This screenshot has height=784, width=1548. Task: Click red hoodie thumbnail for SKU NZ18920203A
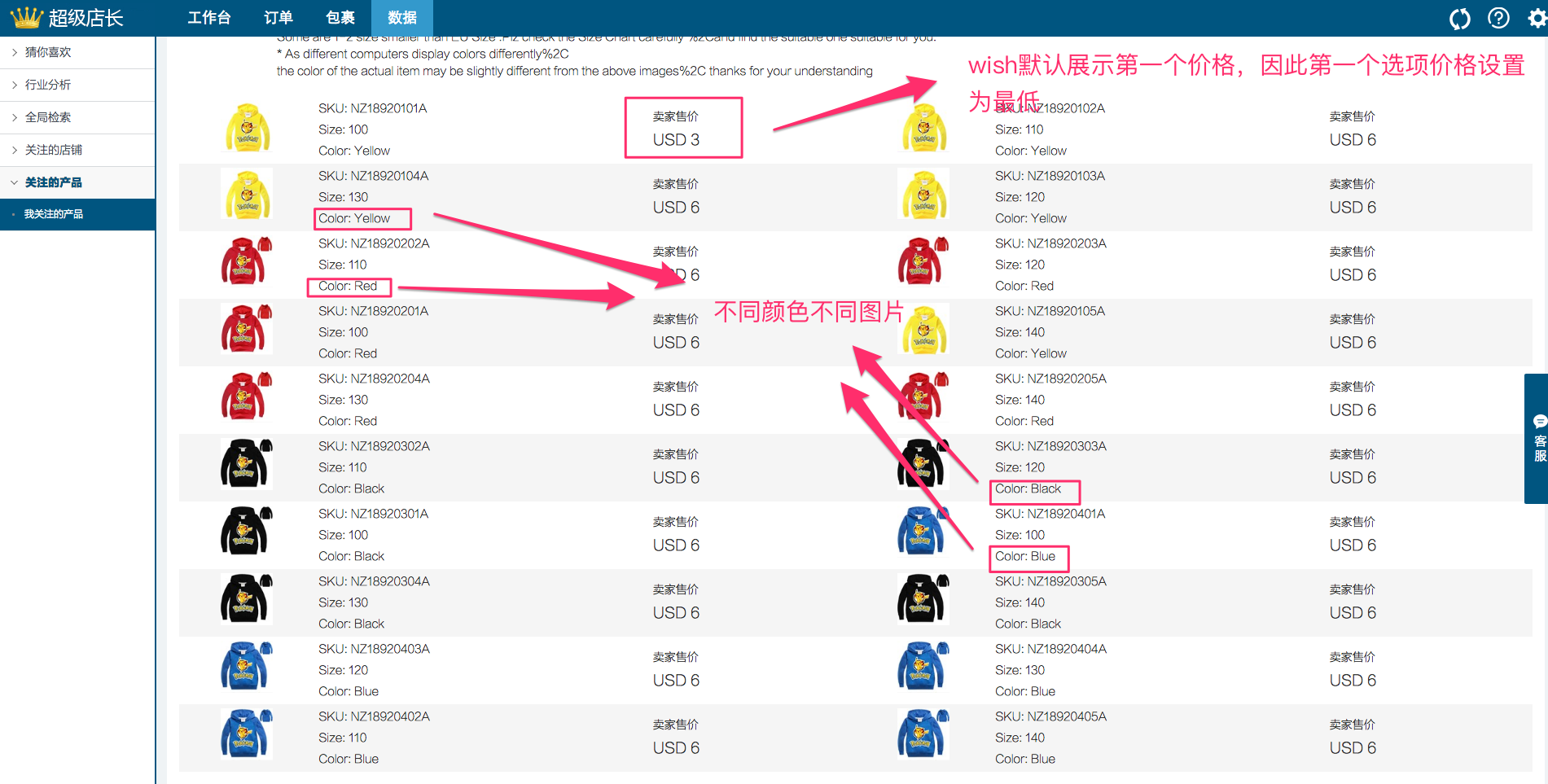pyautogui.click(x=923, y=262)
